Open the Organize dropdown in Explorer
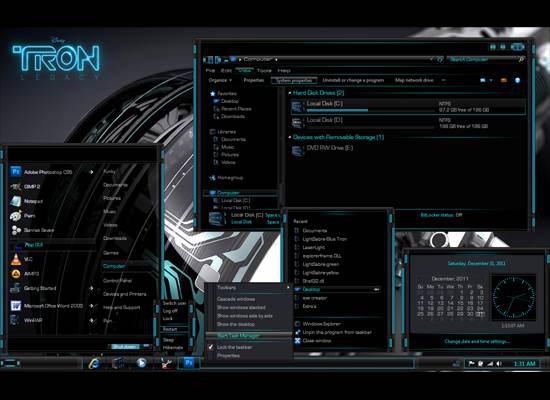Screen dimensions: 550x400 [x=220, y=80]
